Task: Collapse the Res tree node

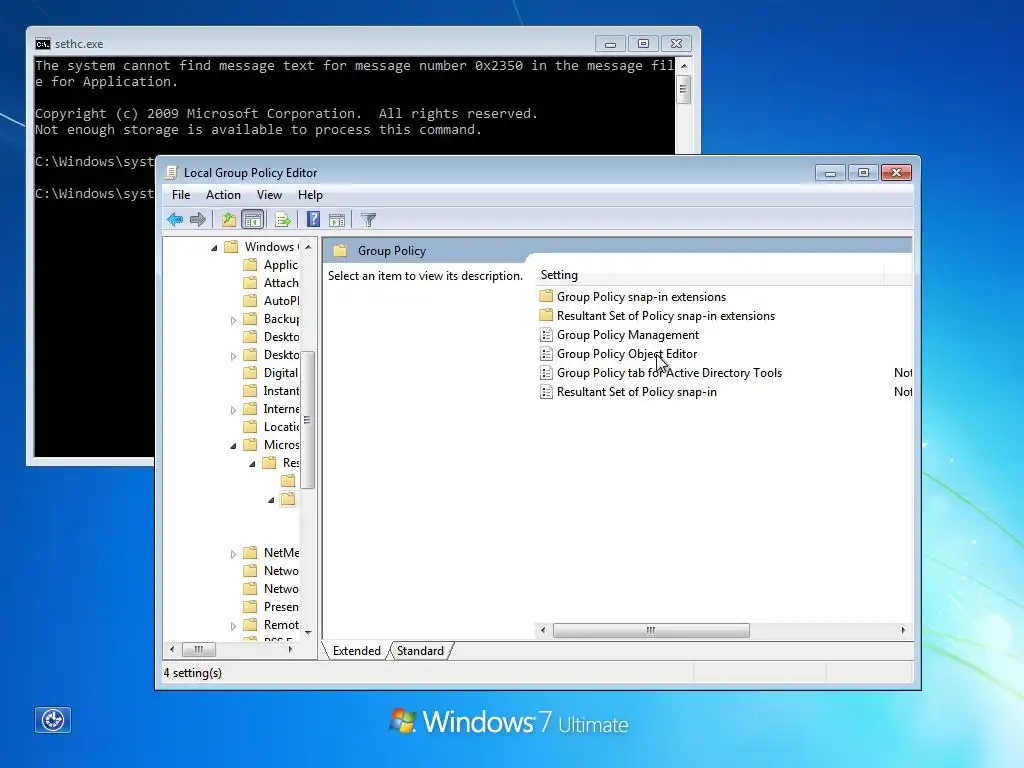Action: pos(252,464)
